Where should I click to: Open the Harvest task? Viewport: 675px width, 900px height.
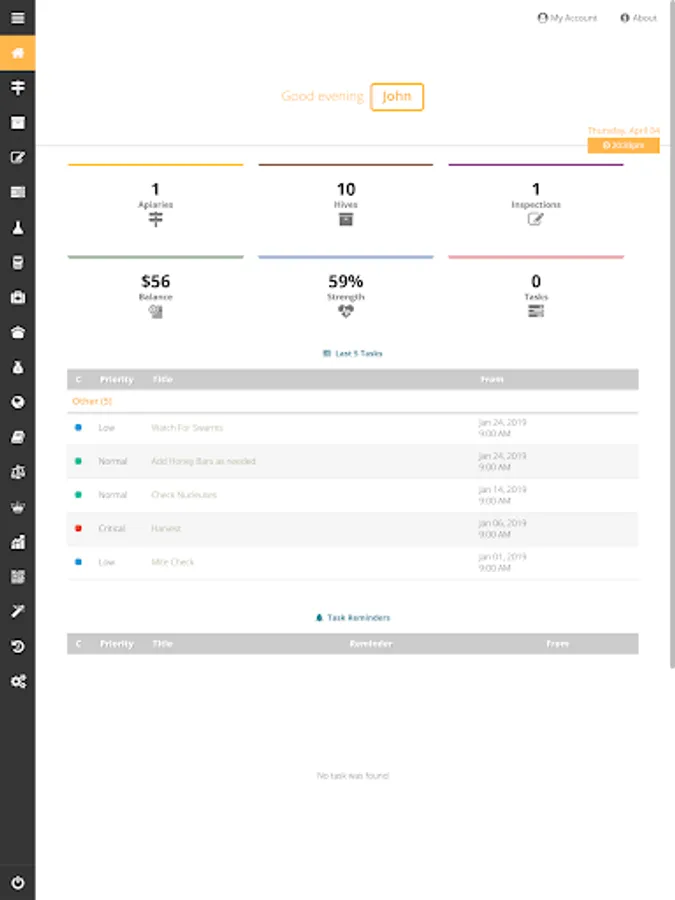coord(166,528)
